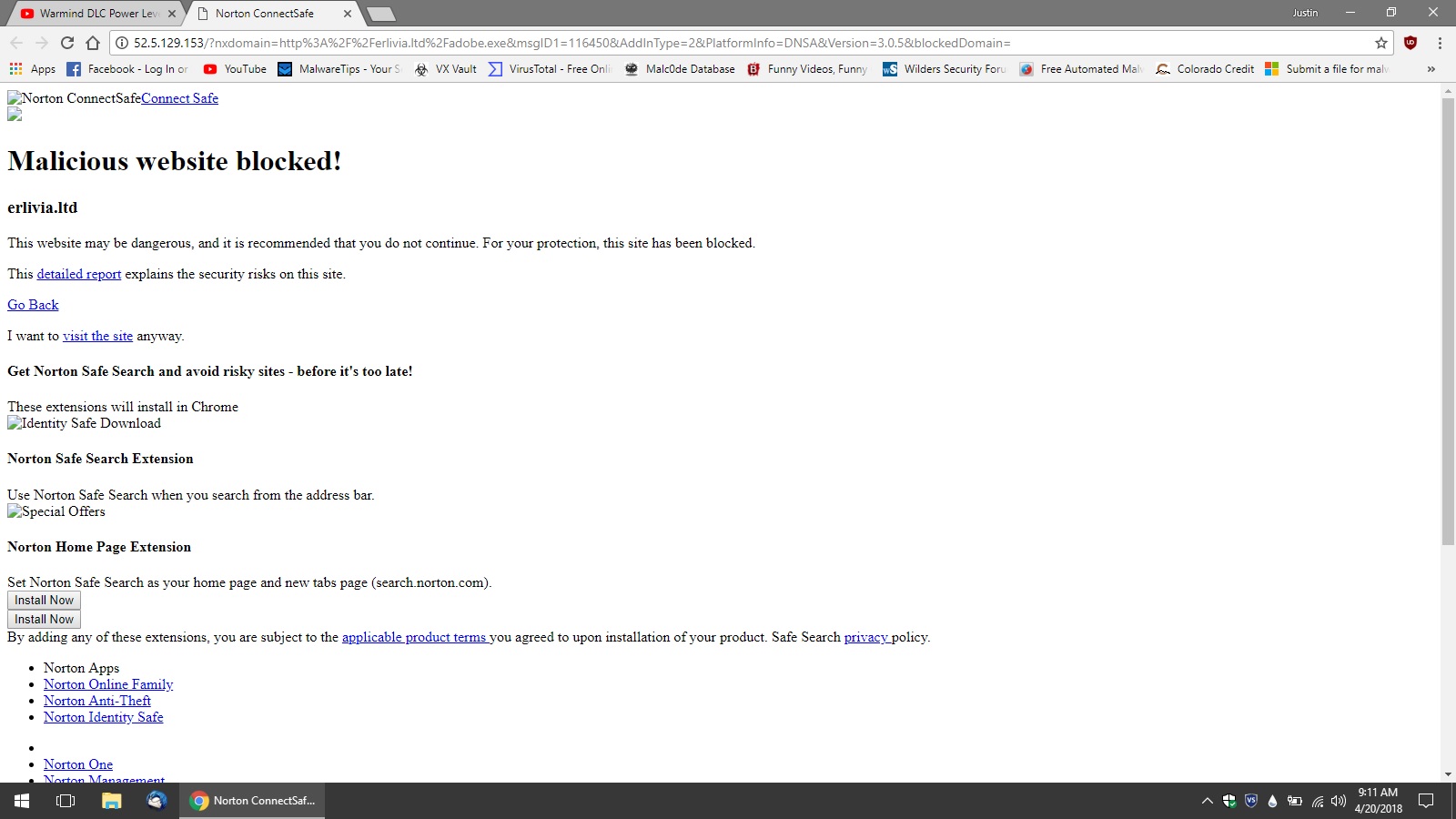The width and height of the screenshot is (1456, 819).
Task: Open the applicable product terms link
Action: (414, 637)
